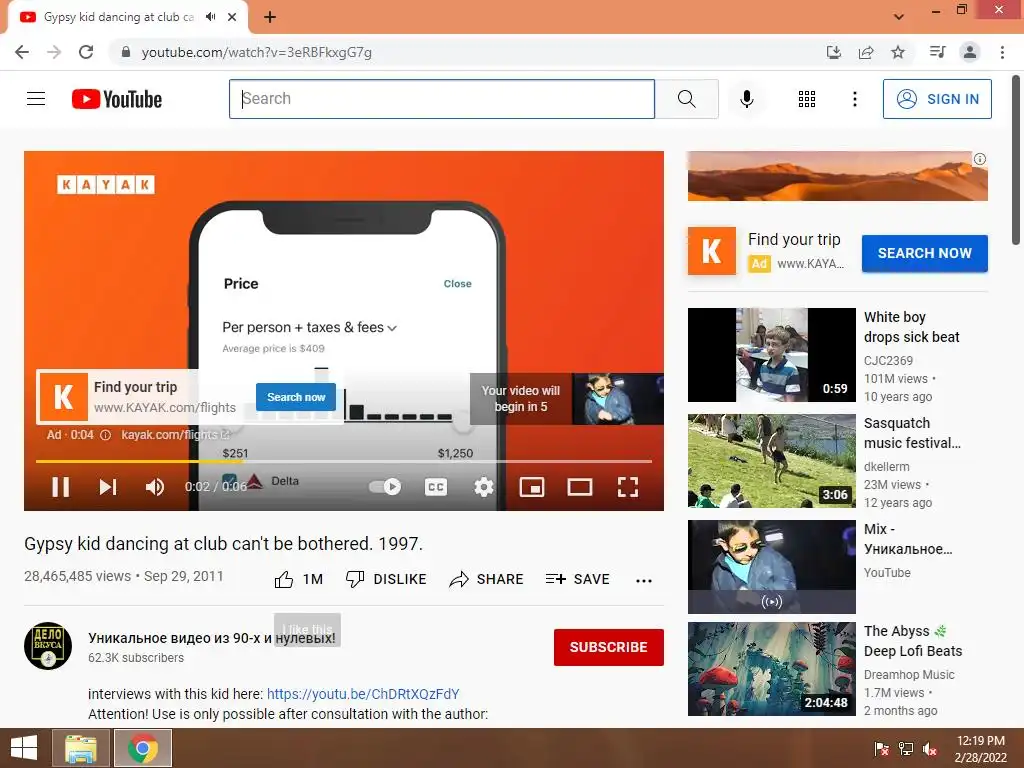This screenshot has width=1024, height=768.
Task: Go back in browser history
Action: click(x=22, y=52)
